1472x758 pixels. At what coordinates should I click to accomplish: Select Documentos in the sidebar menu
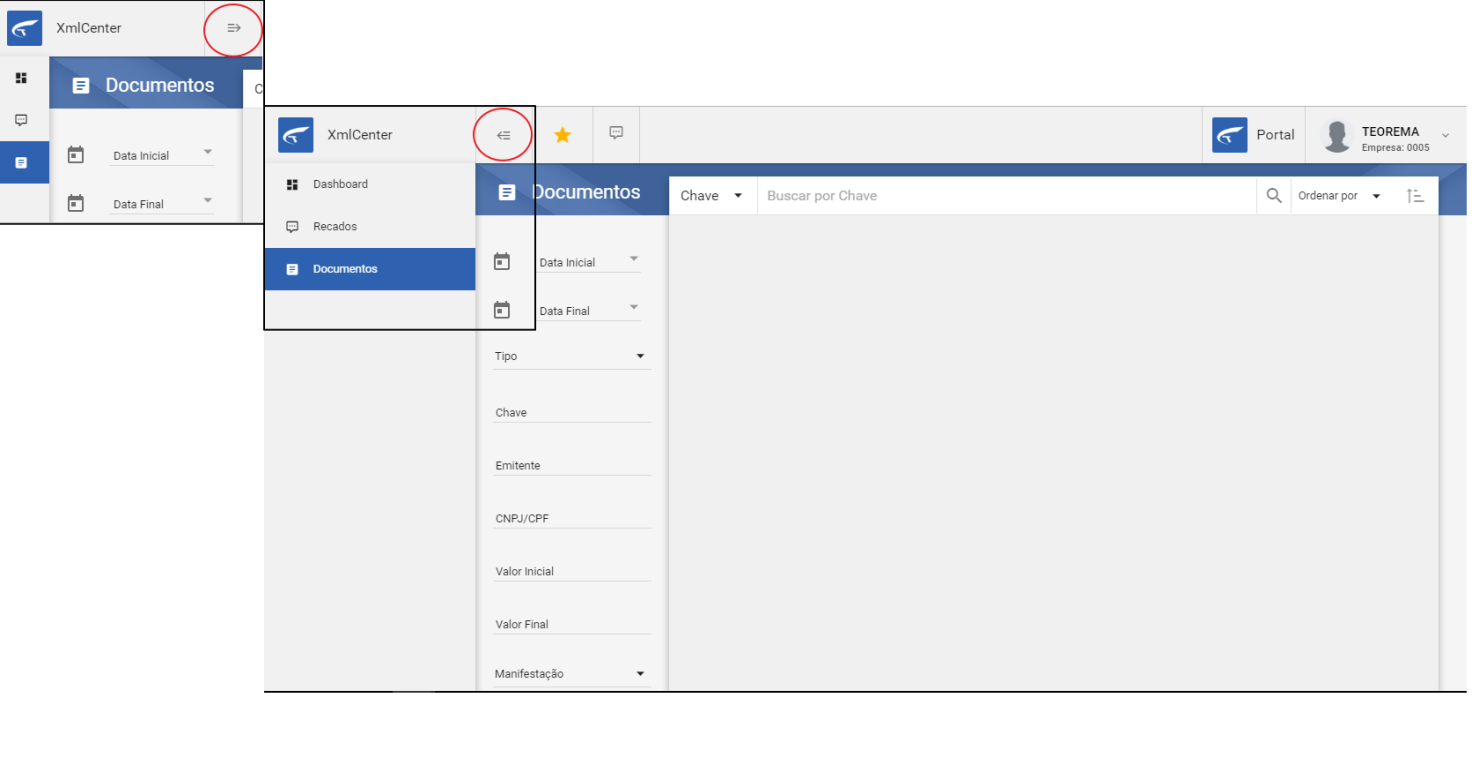pyautogui.click(x=370, y=269)
